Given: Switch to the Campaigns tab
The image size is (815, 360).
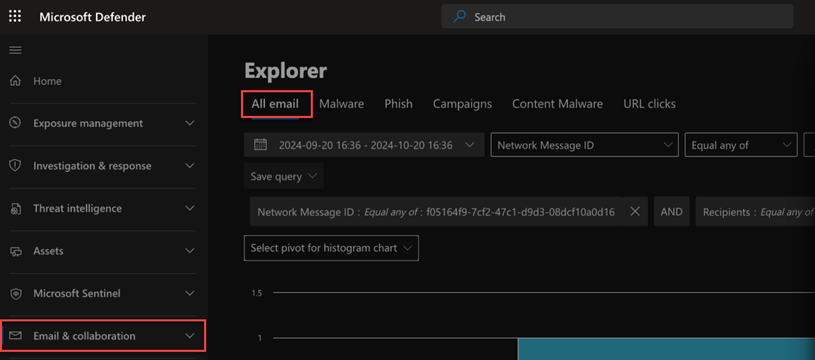Looking at the screenshot, I should click(x=462, y=104).
